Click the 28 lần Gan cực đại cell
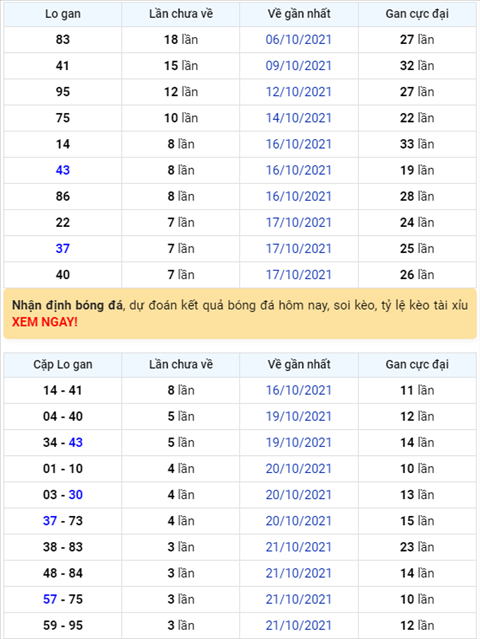The width and height of the screenshot is (480, 639). pos(417,196)
